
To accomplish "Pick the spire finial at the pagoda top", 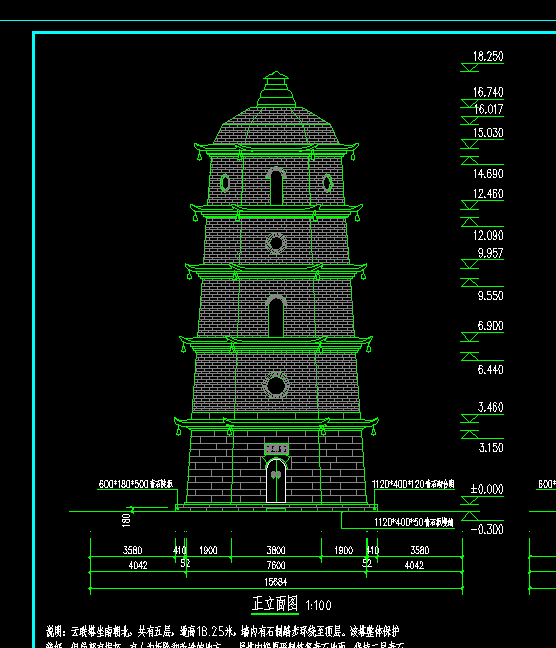I will click(276, 90).
